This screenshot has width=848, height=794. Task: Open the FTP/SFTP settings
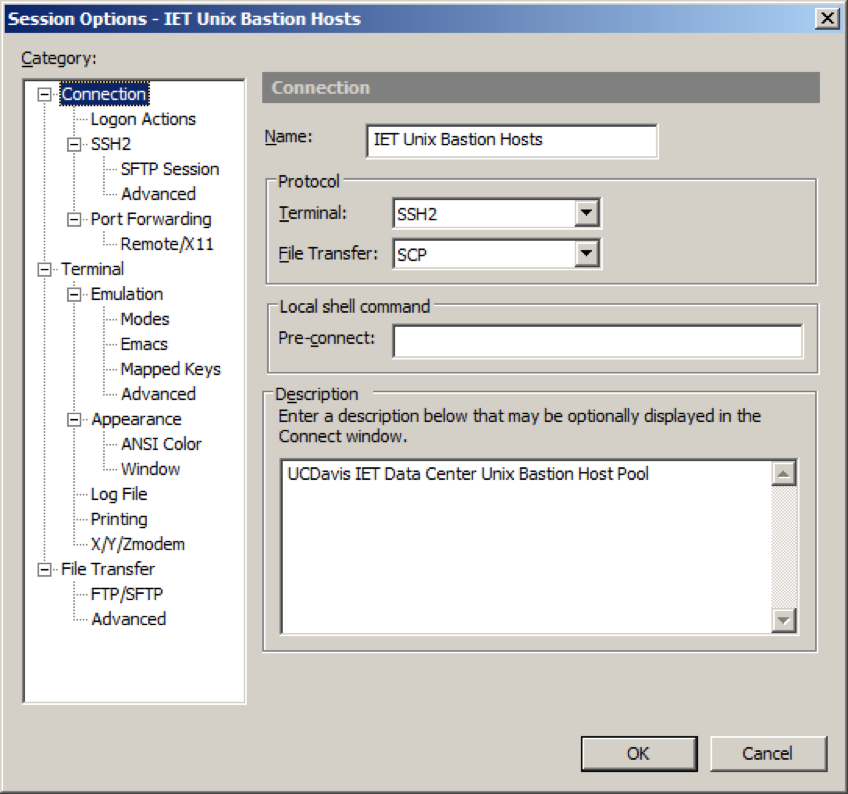pyautogui.click(x=128, y=594)
